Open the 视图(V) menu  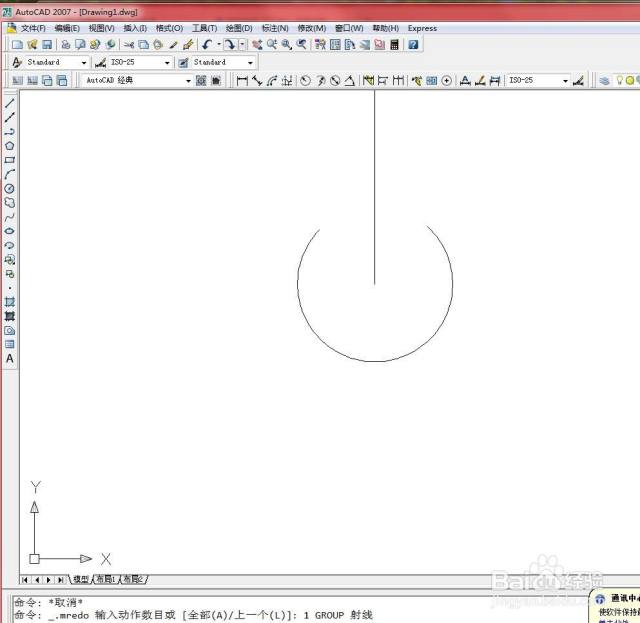click(102, 28)
